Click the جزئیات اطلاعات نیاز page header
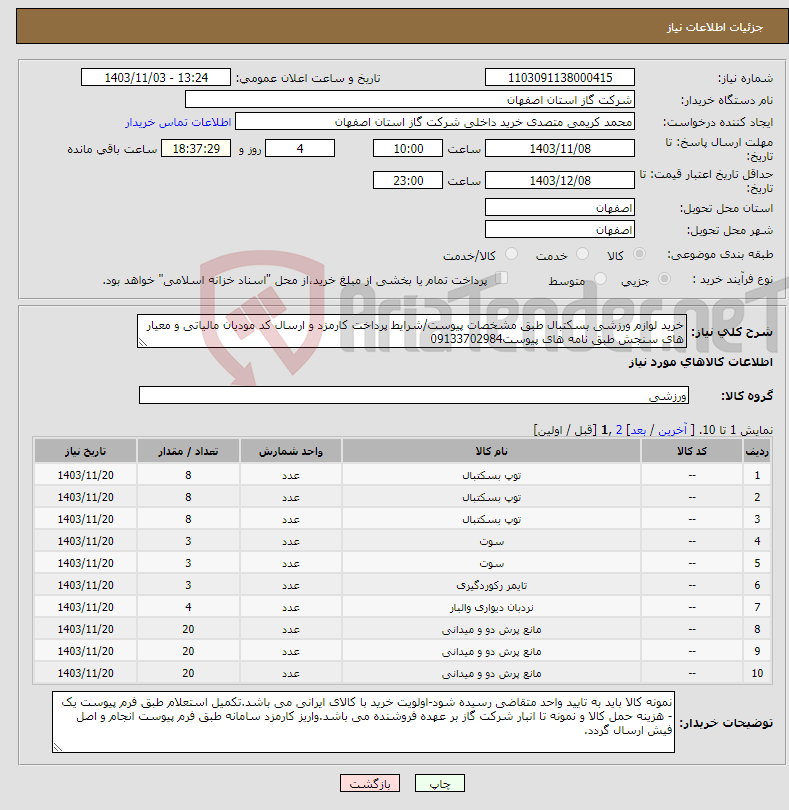This screenshot has height=810, width=789. tap(715, 27)
